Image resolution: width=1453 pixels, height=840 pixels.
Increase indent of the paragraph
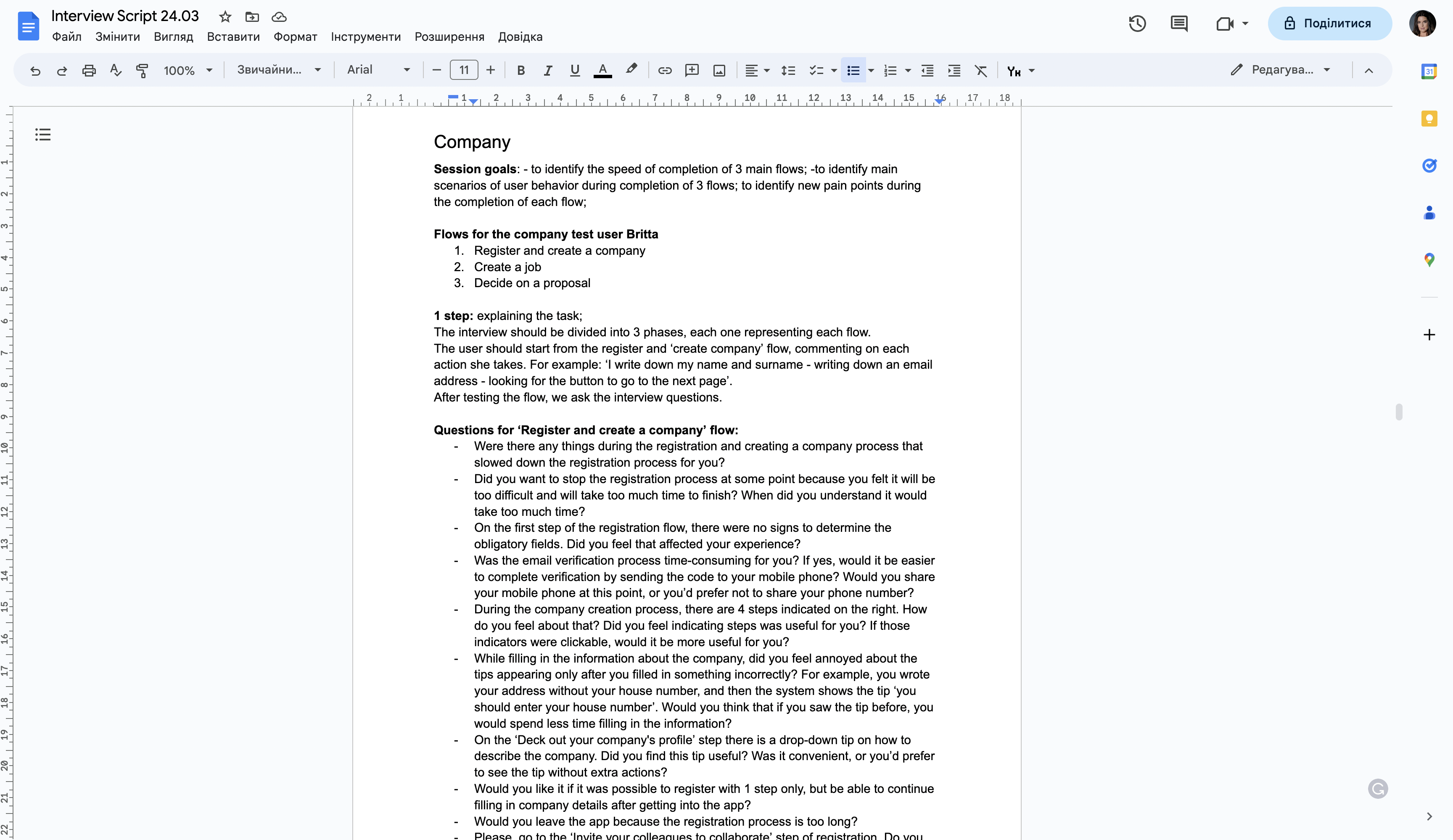pyautogui.click(x=954, y=70)
